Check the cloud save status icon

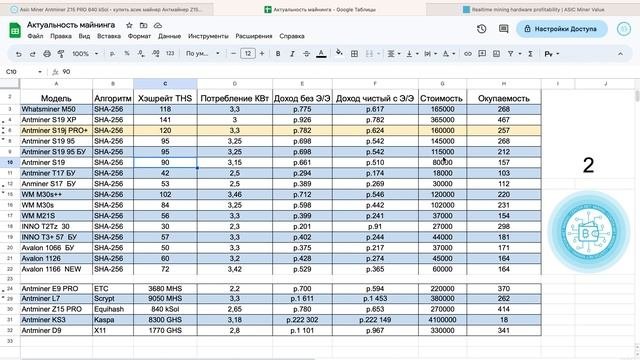pyautogui.click(x=158, y=25)
